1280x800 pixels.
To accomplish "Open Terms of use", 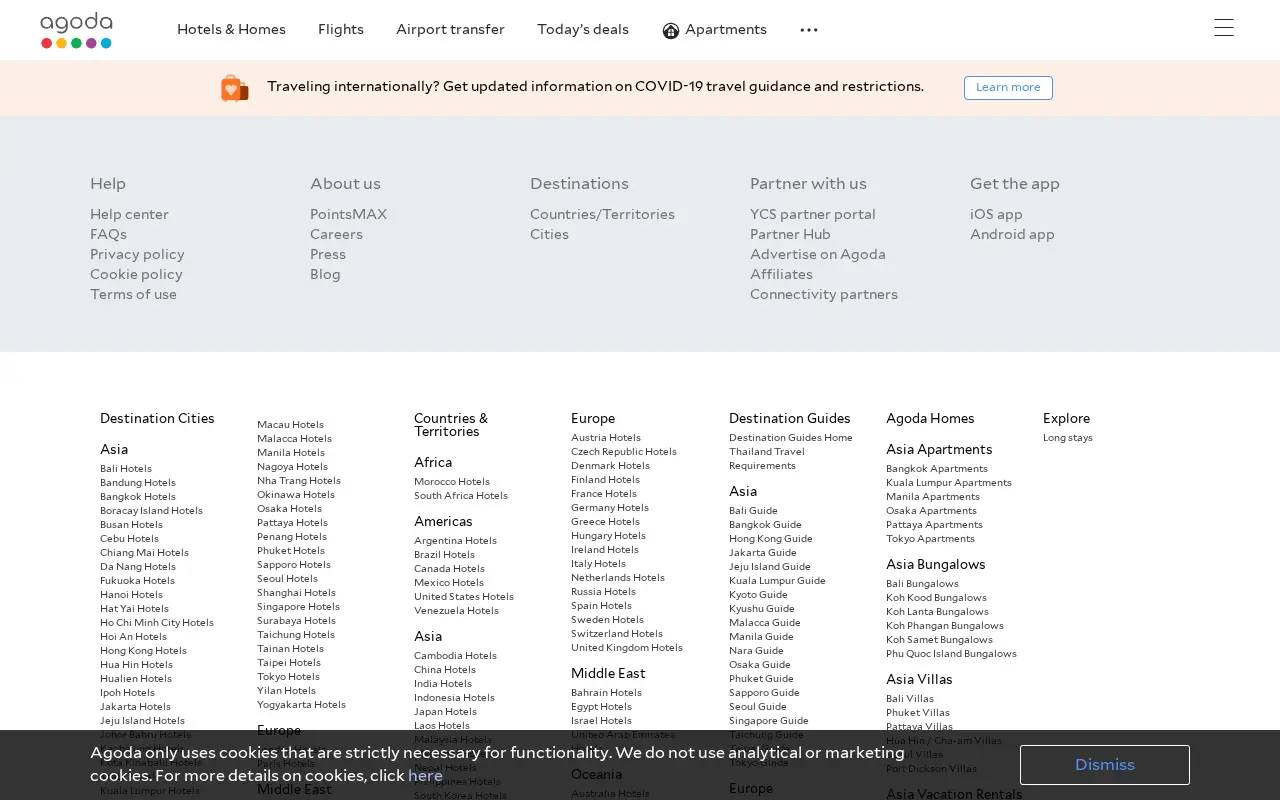I will pos(133,294).
